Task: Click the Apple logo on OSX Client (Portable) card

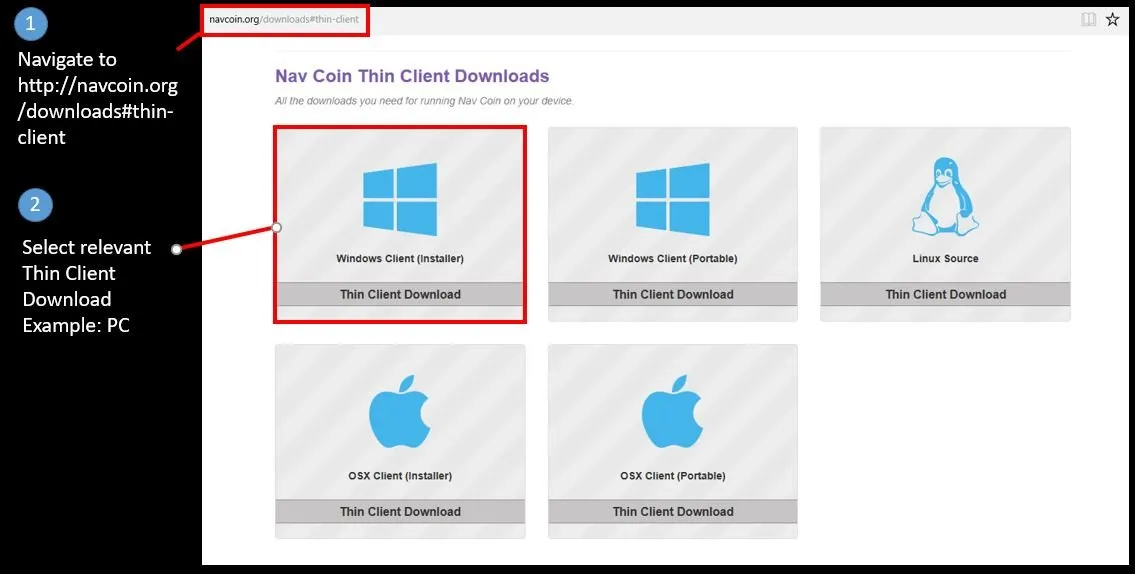Action: pyautogui.click(x=672, y=413)
